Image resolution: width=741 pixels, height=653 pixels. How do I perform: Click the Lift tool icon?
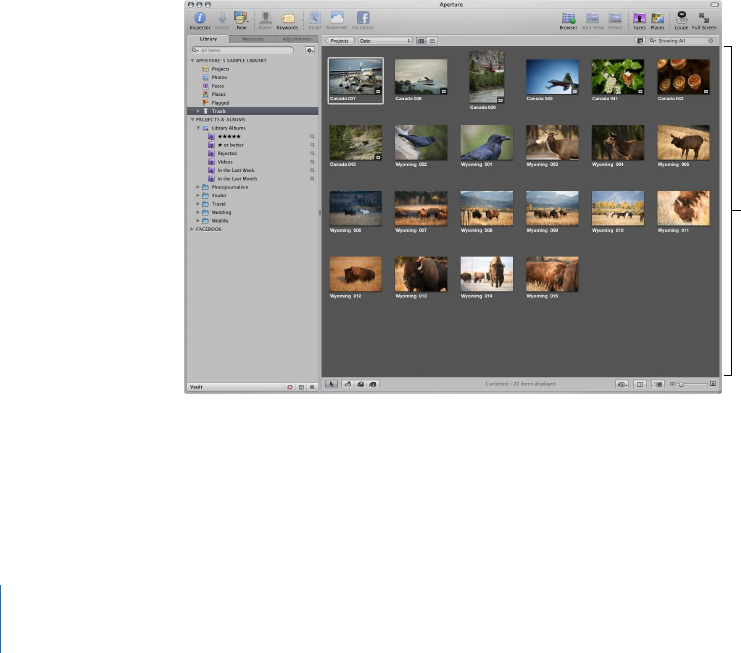coord(360,384)
